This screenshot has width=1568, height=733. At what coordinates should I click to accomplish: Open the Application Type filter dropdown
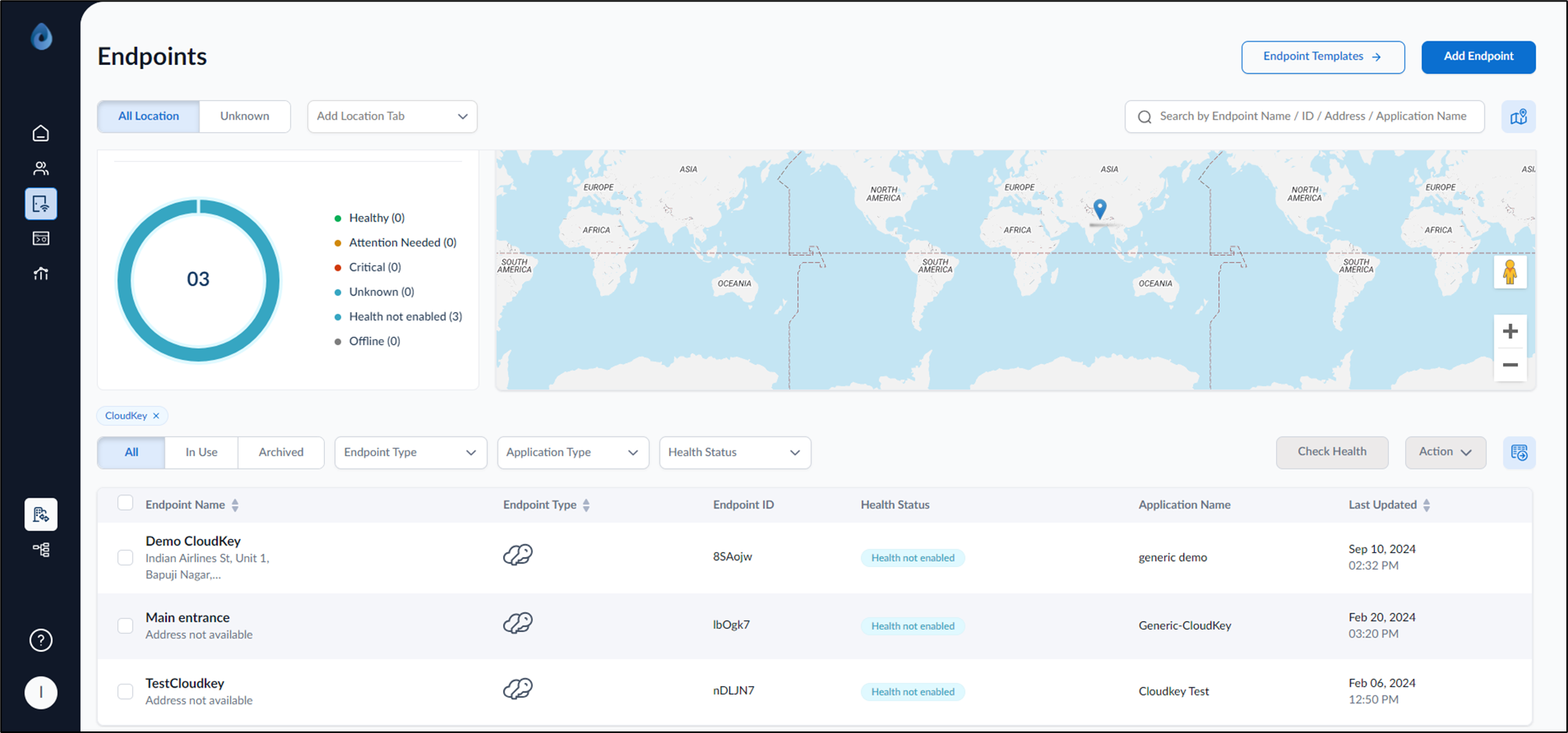573,452
